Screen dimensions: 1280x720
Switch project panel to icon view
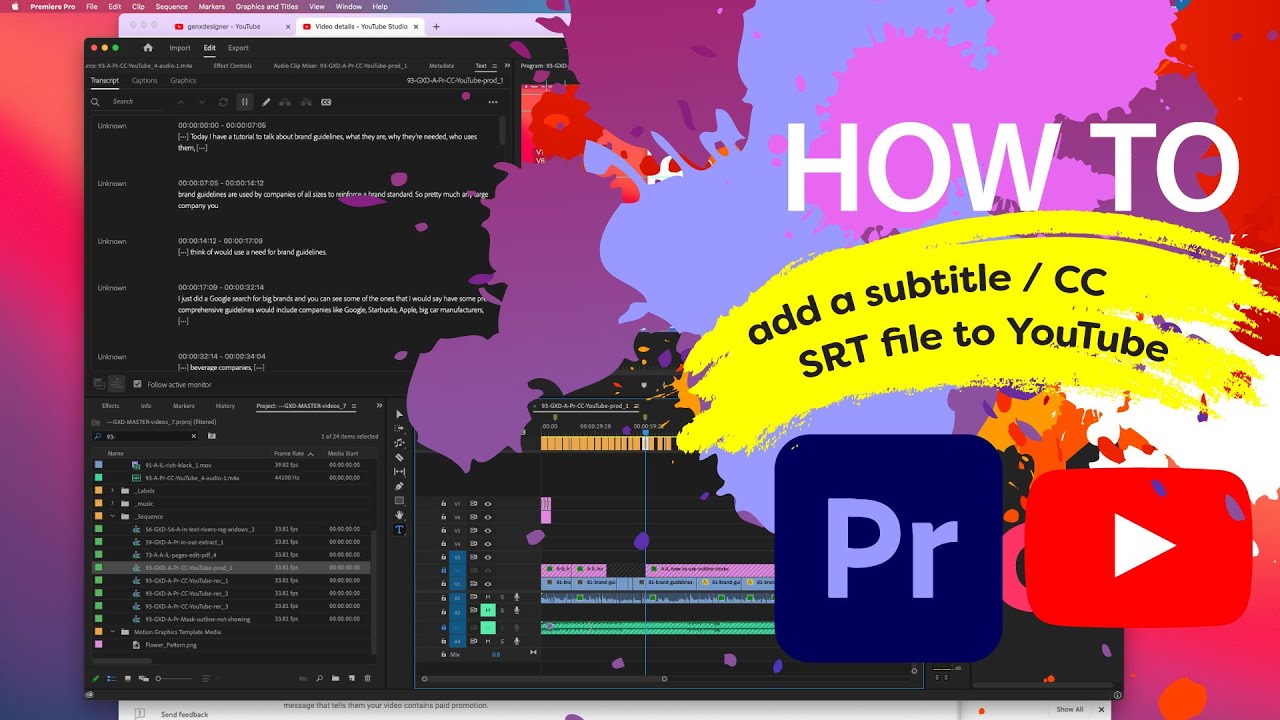click(x=128, y=678)
